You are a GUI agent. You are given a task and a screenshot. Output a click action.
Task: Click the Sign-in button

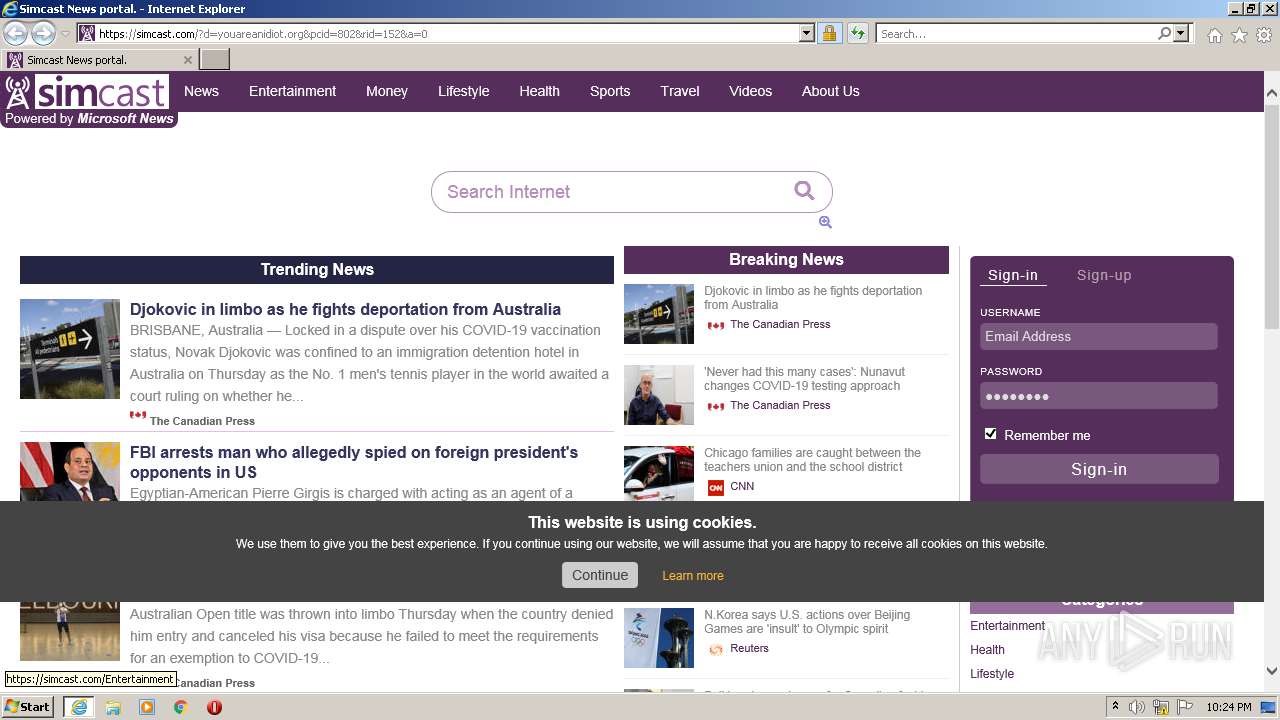[x=1099, y=469]
